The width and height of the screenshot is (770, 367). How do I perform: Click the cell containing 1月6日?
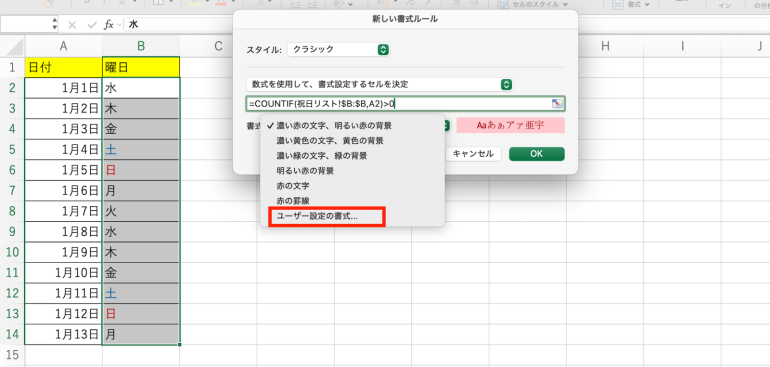(63, 191)
